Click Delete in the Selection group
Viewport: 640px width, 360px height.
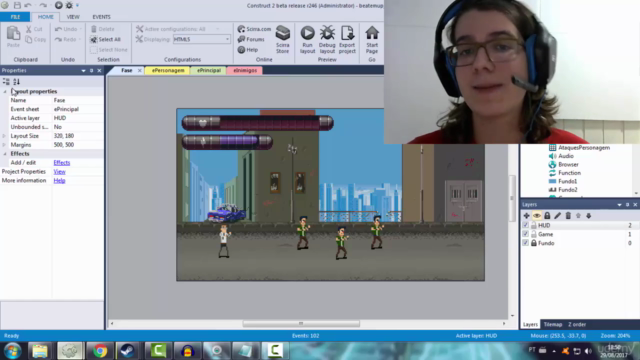click(x=102, y=29)
